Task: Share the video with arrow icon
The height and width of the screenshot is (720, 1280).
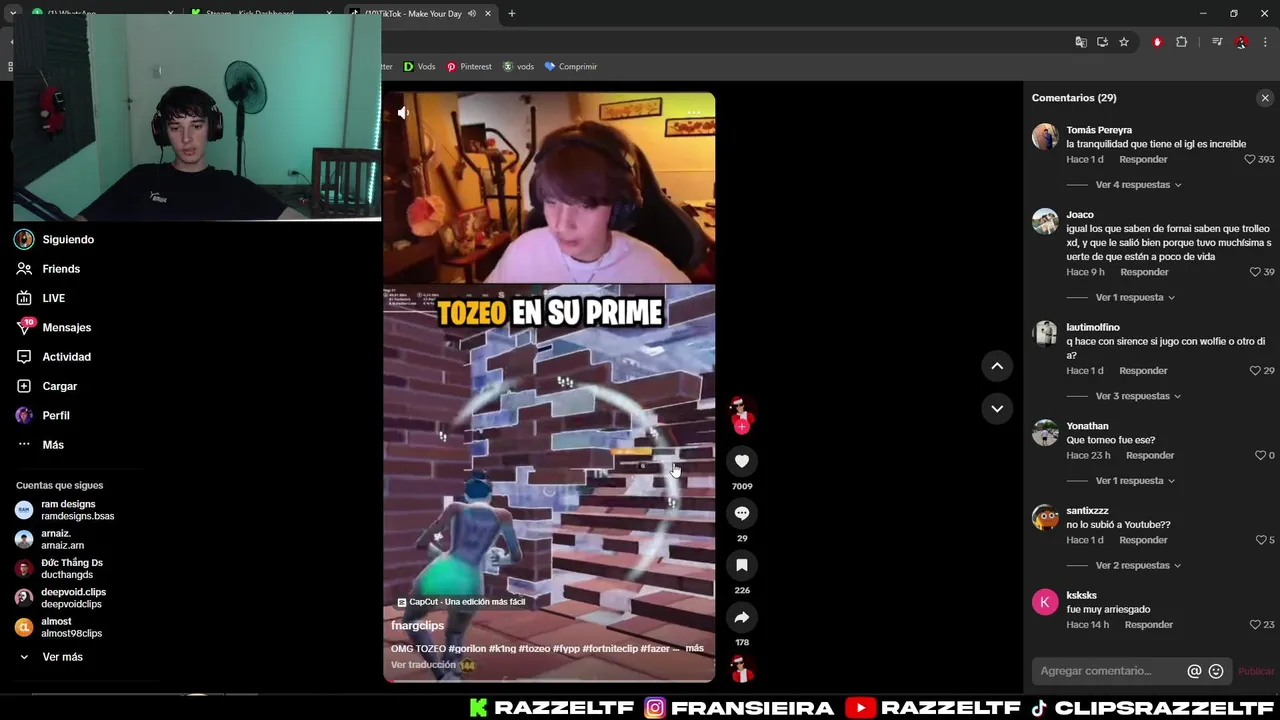Action: point(742,617)
